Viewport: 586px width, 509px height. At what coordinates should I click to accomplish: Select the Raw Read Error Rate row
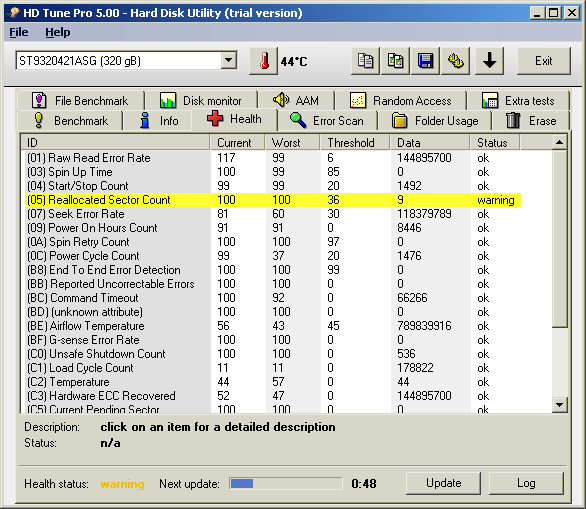[273, 158]
